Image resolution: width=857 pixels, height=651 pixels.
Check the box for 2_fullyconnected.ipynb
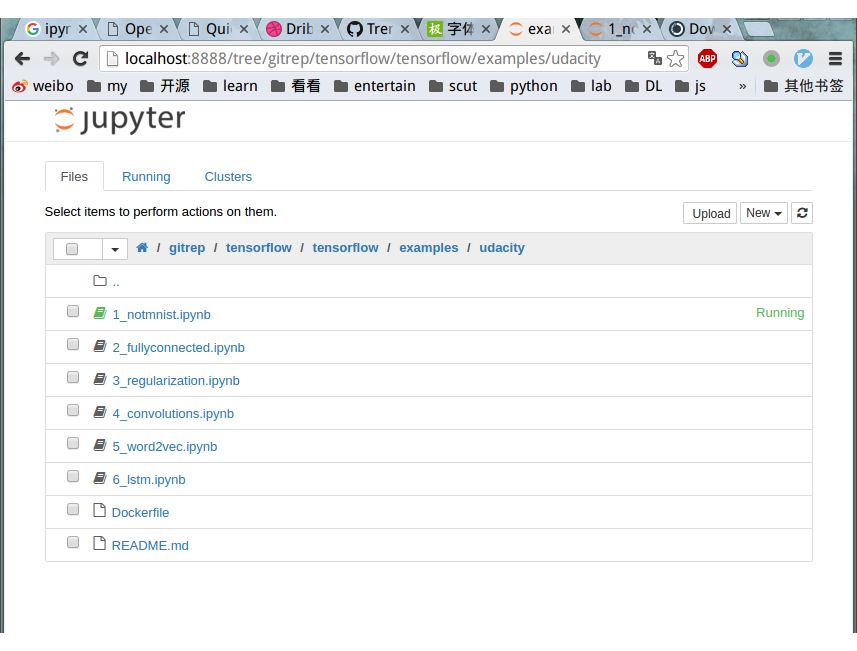click(73, 344)
